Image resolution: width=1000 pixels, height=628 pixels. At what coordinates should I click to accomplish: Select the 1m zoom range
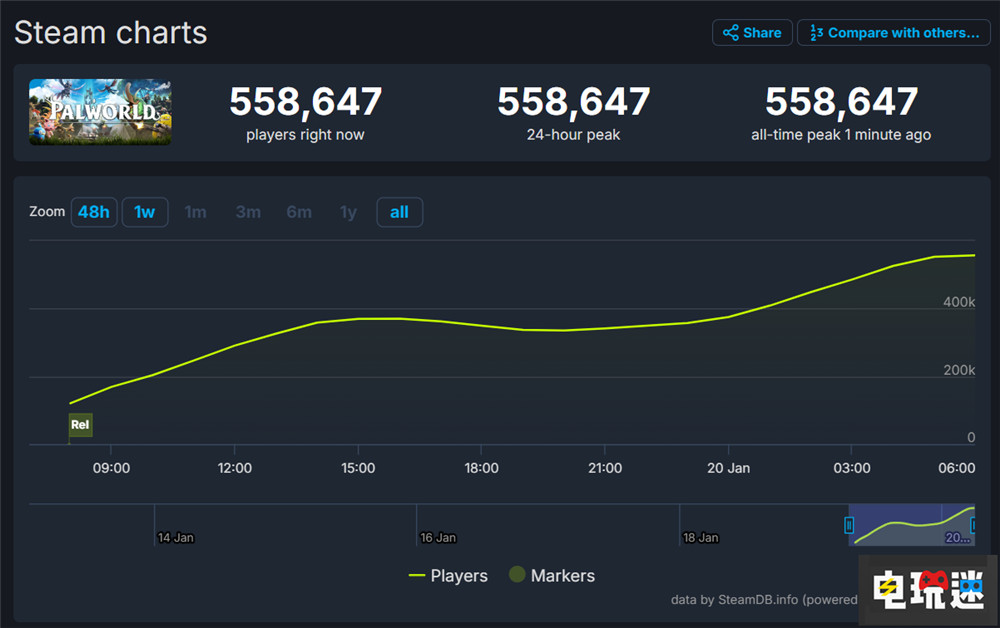point(196,212)
